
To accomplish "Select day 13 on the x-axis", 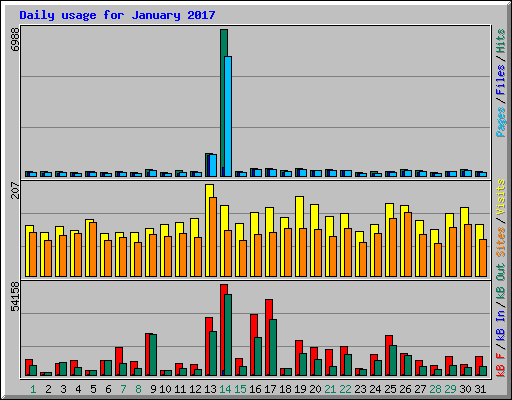I will click(x=210, y=389).
